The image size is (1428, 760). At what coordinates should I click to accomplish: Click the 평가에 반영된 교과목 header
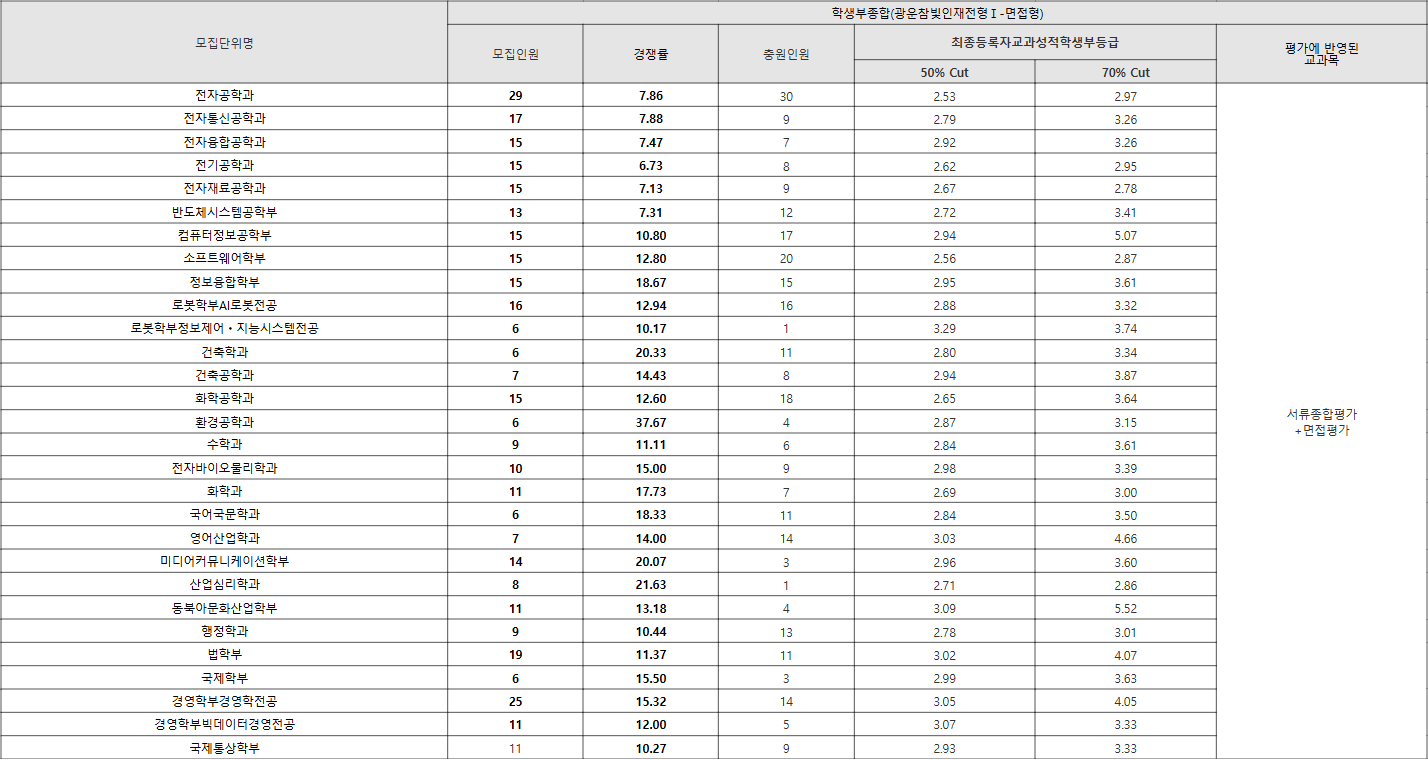(1321, 54)
